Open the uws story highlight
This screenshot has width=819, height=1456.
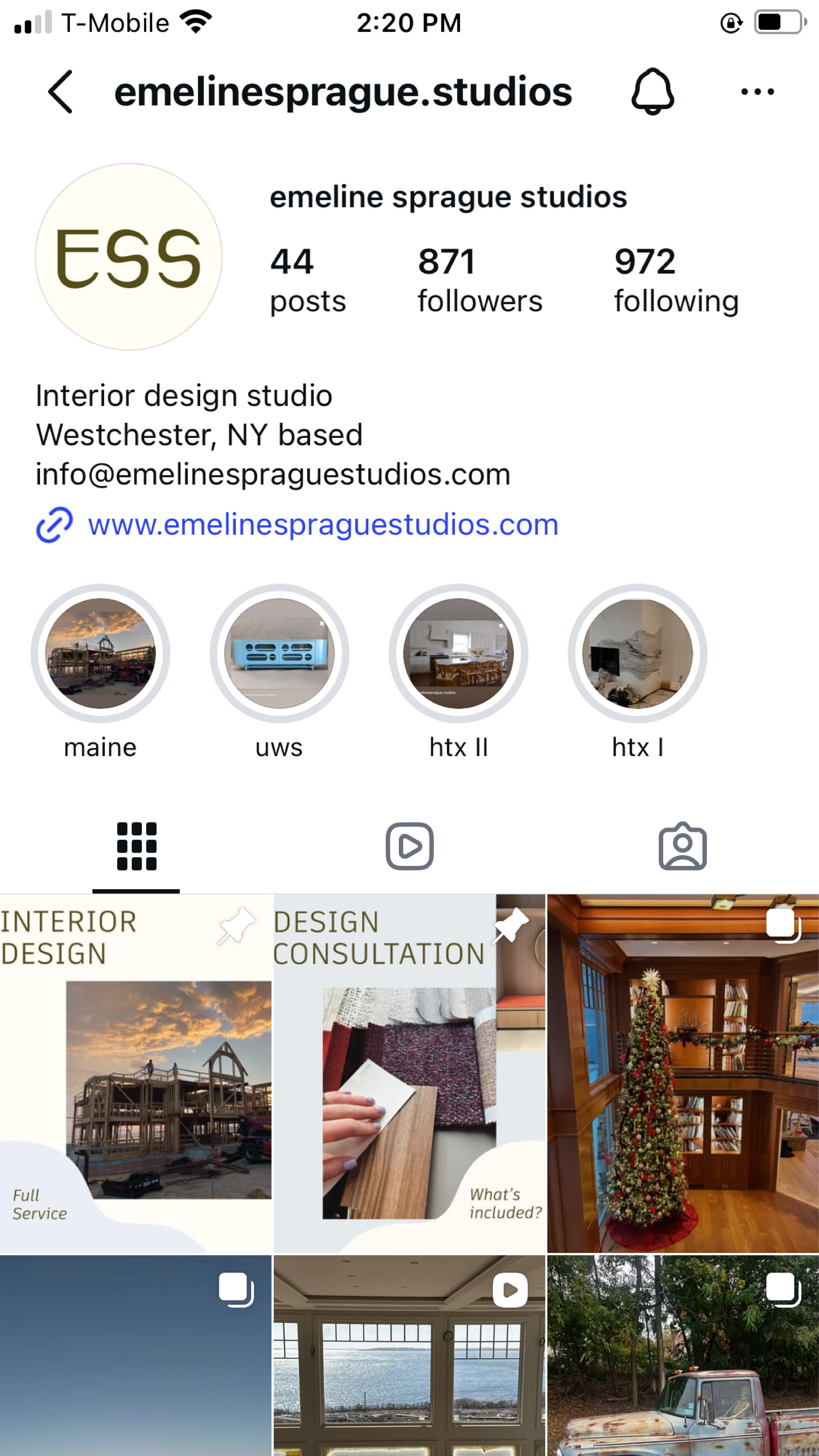[x=279, y=673]
